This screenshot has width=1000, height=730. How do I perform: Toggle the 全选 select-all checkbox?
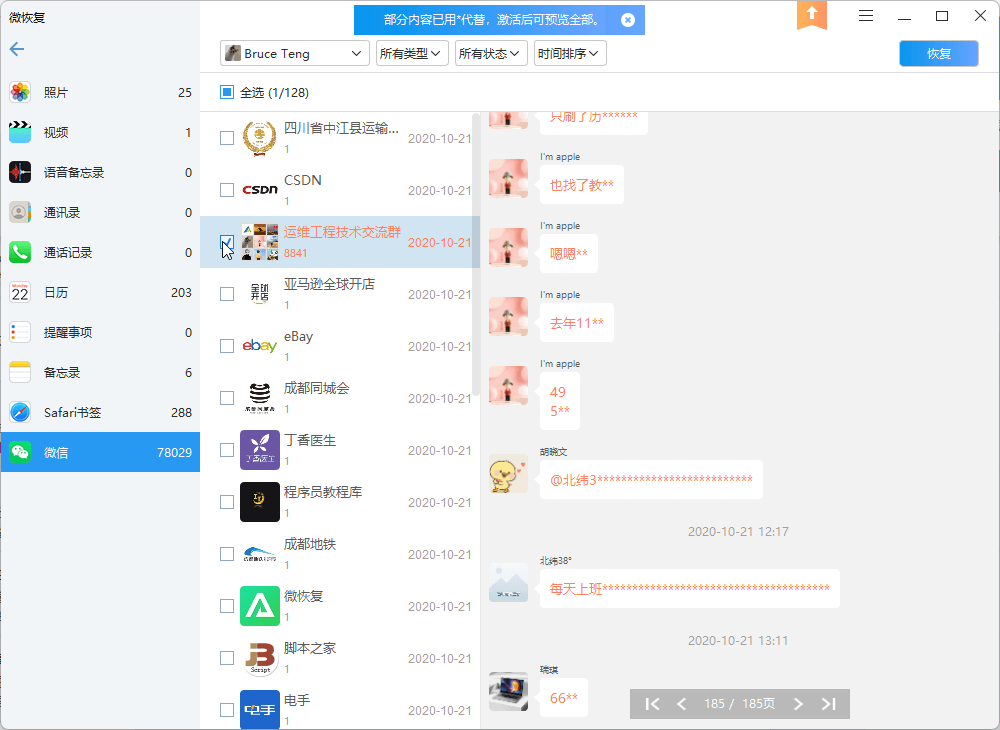(227, 91)
